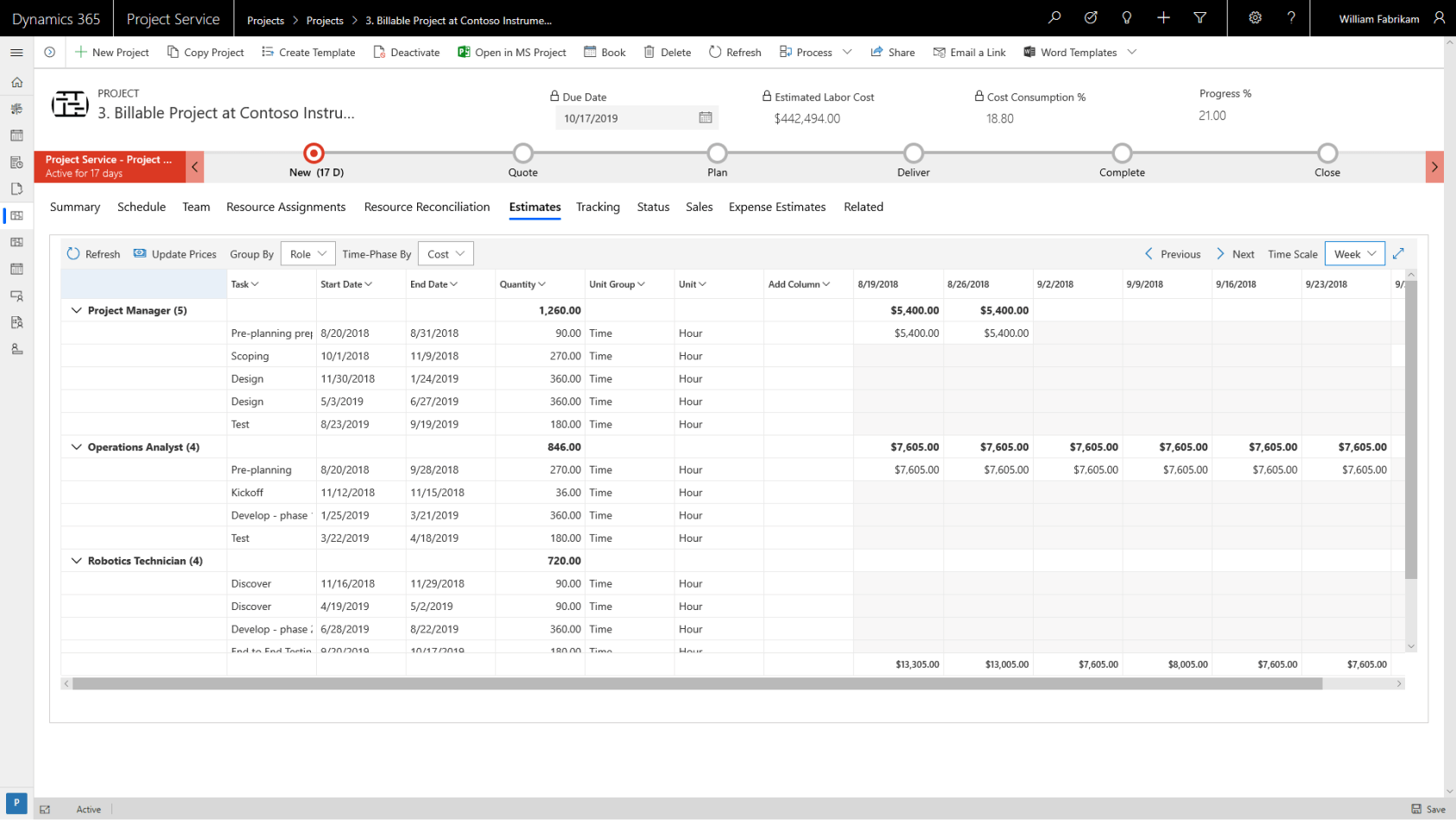Open the Recently Viewed clock icon

coord(1090,17)
